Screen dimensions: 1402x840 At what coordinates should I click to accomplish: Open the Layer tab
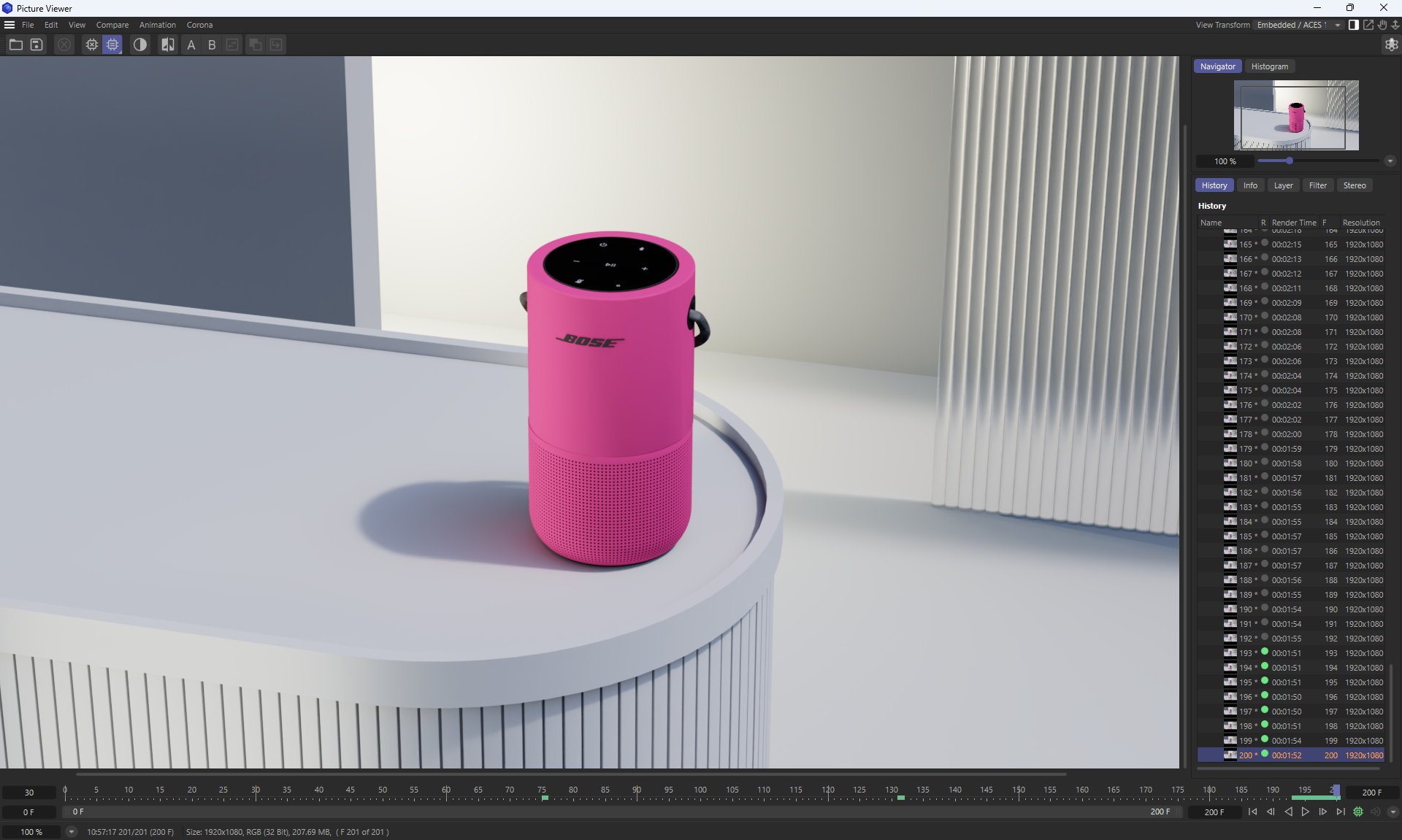(1283, 185)
